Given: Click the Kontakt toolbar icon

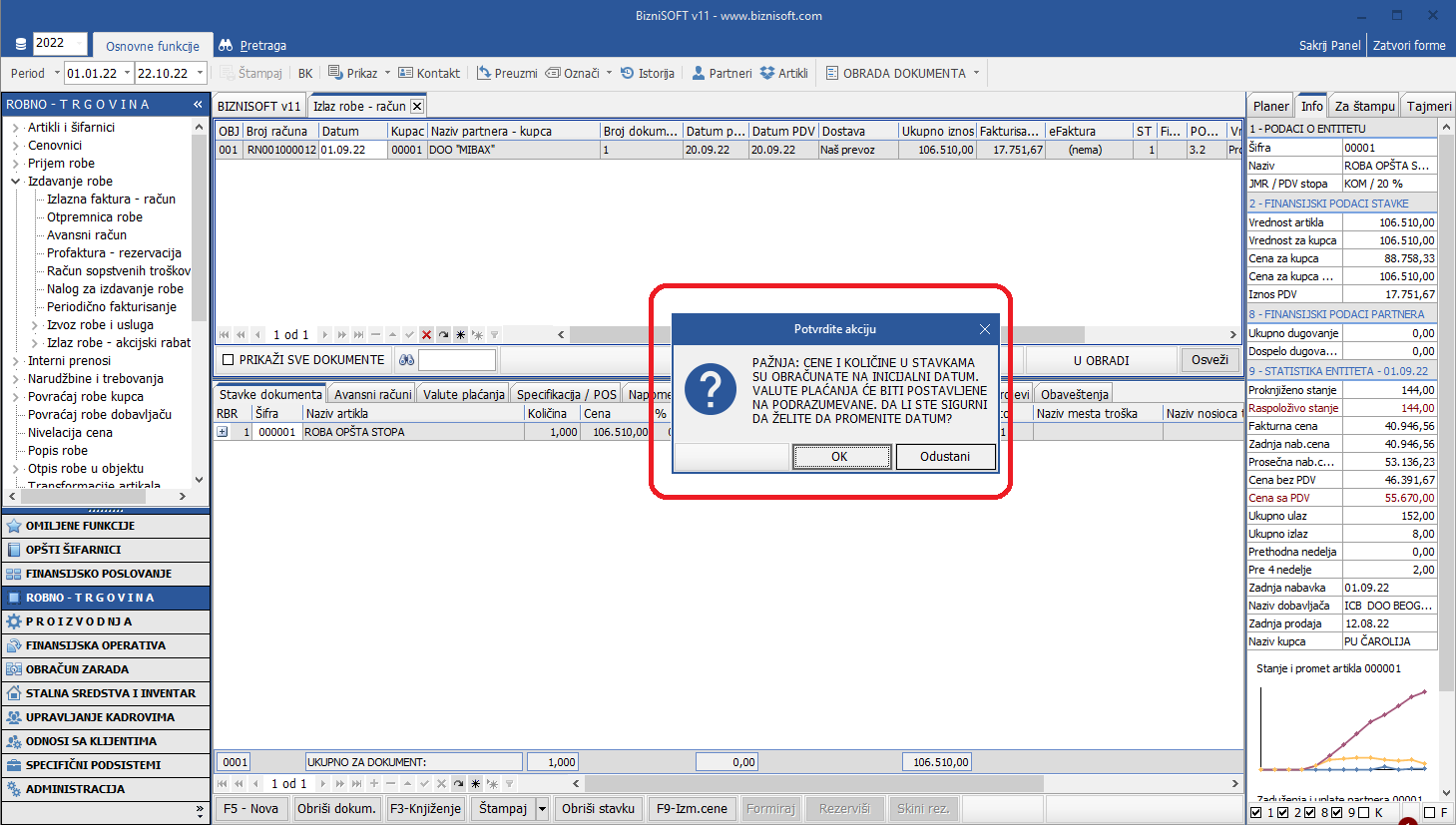Looking at the screenshot, I should [x=405, y=73].
